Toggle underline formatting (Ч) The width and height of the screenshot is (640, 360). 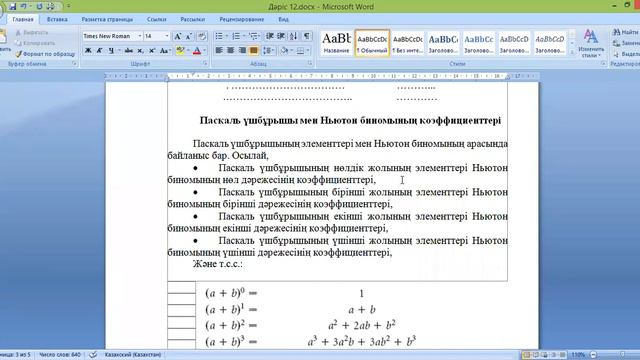coord(111,51)
